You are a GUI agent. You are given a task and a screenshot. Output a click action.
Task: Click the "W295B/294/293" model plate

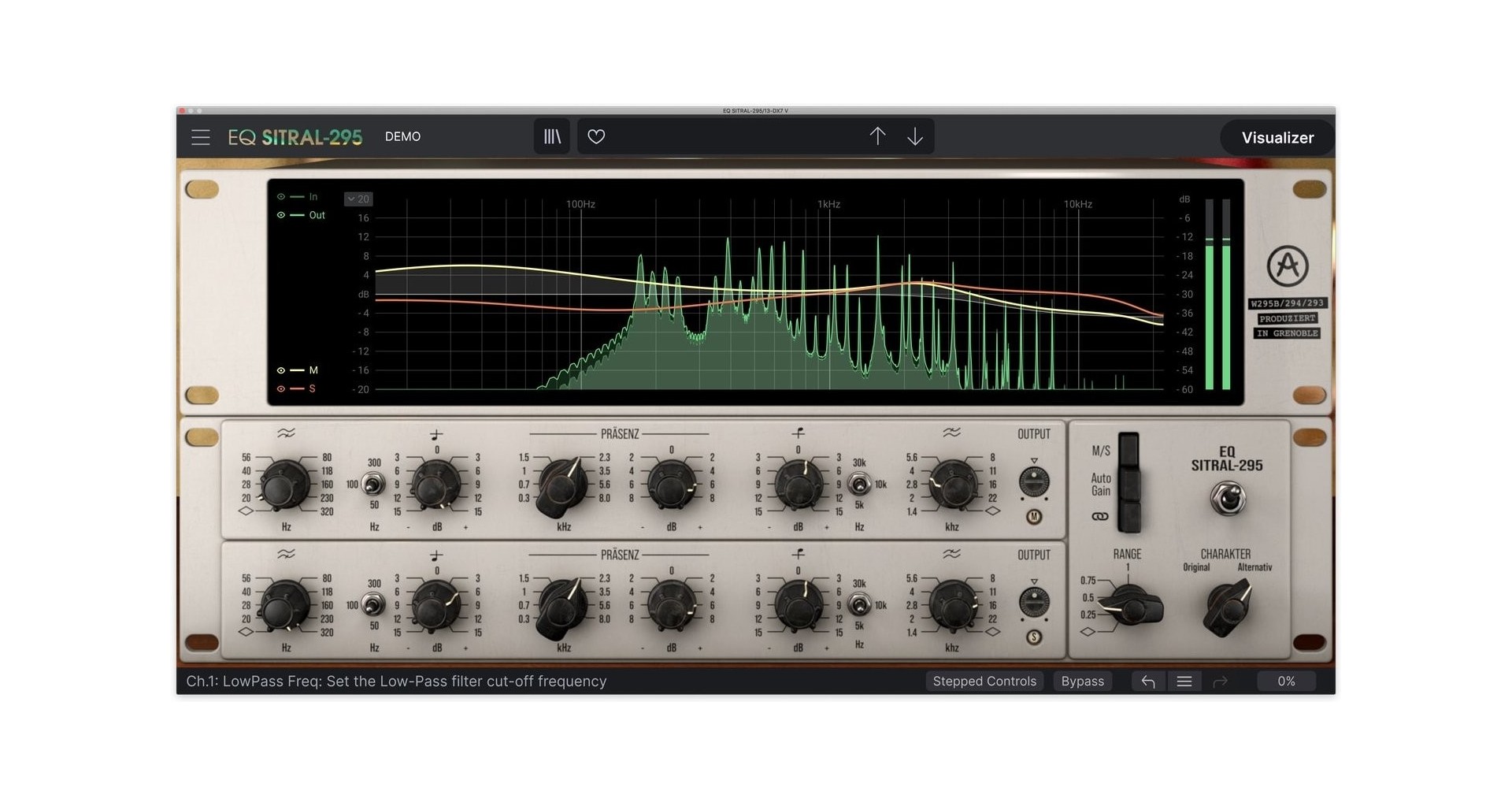point(1288,303)
